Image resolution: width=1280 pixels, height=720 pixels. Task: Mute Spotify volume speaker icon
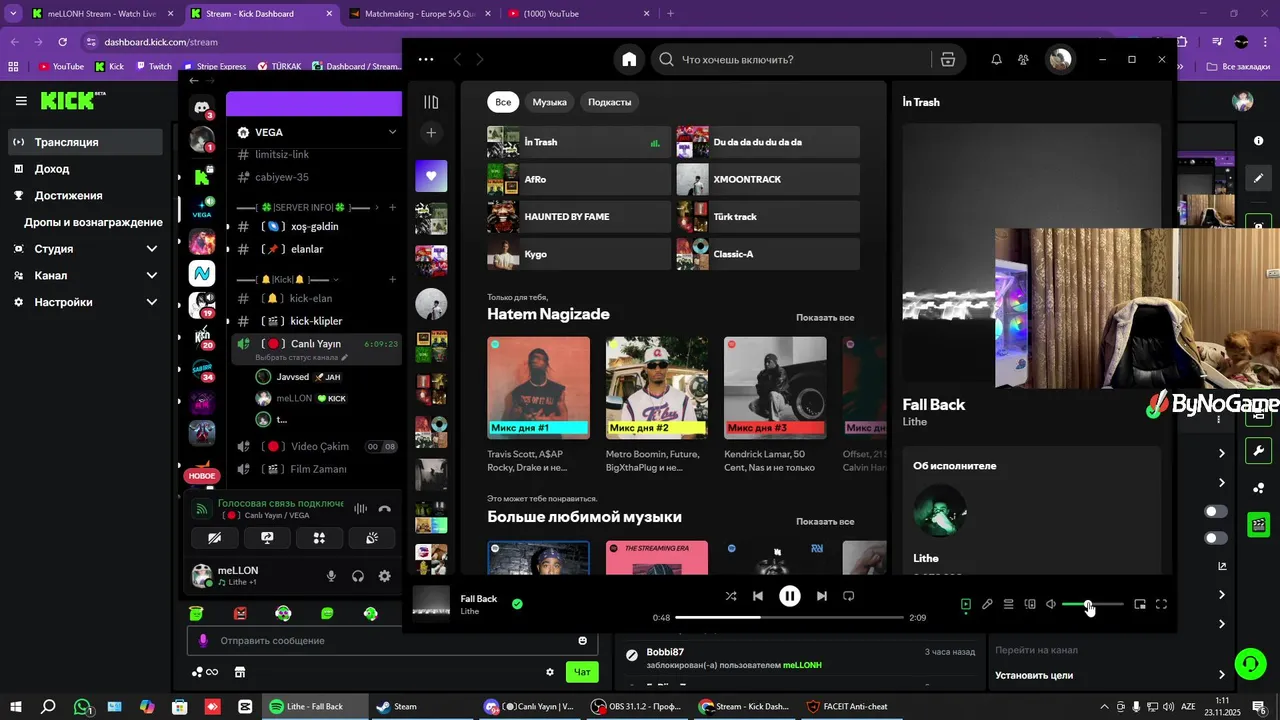pos(1051,604)
